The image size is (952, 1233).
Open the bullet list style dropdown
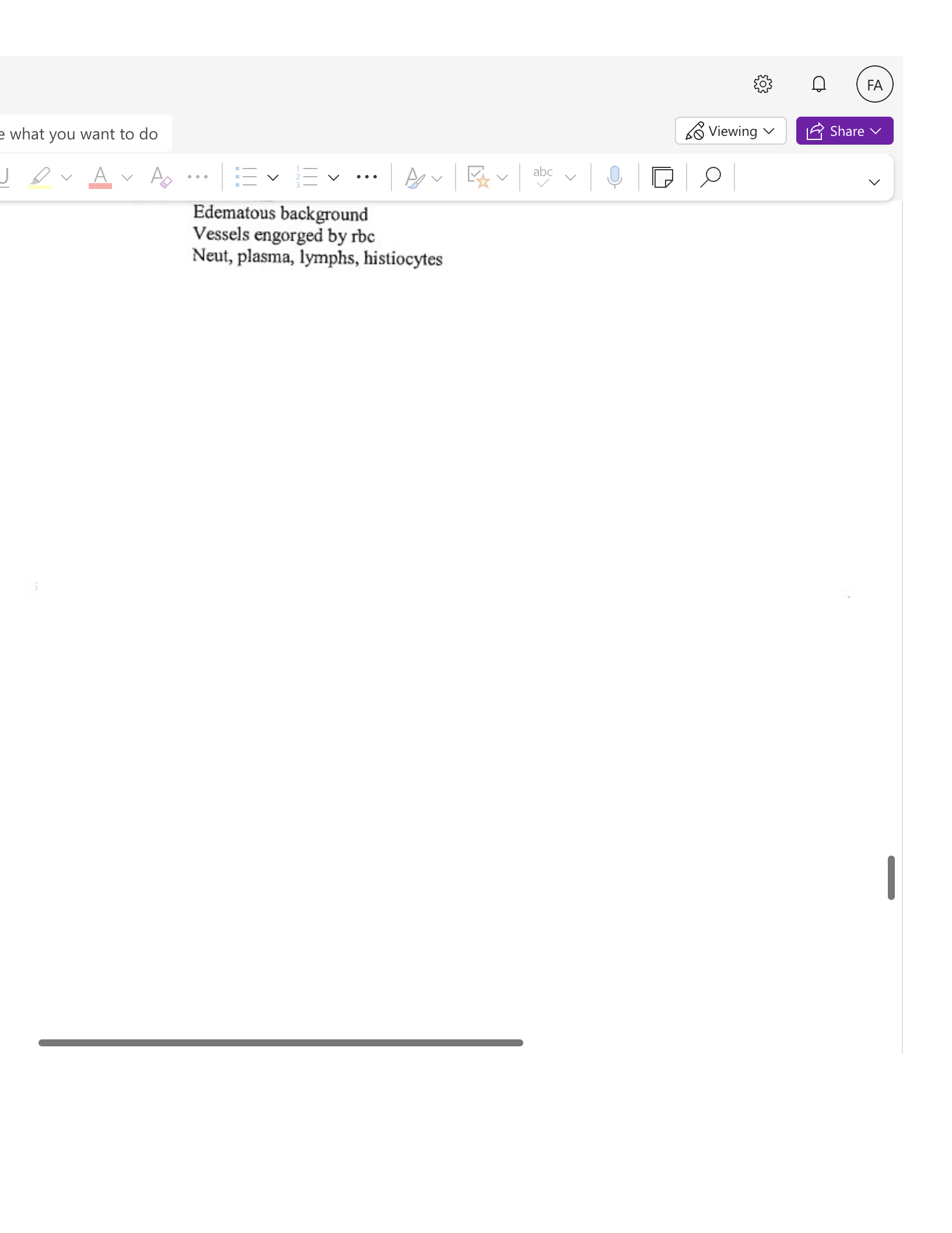(x=273, y=177)
